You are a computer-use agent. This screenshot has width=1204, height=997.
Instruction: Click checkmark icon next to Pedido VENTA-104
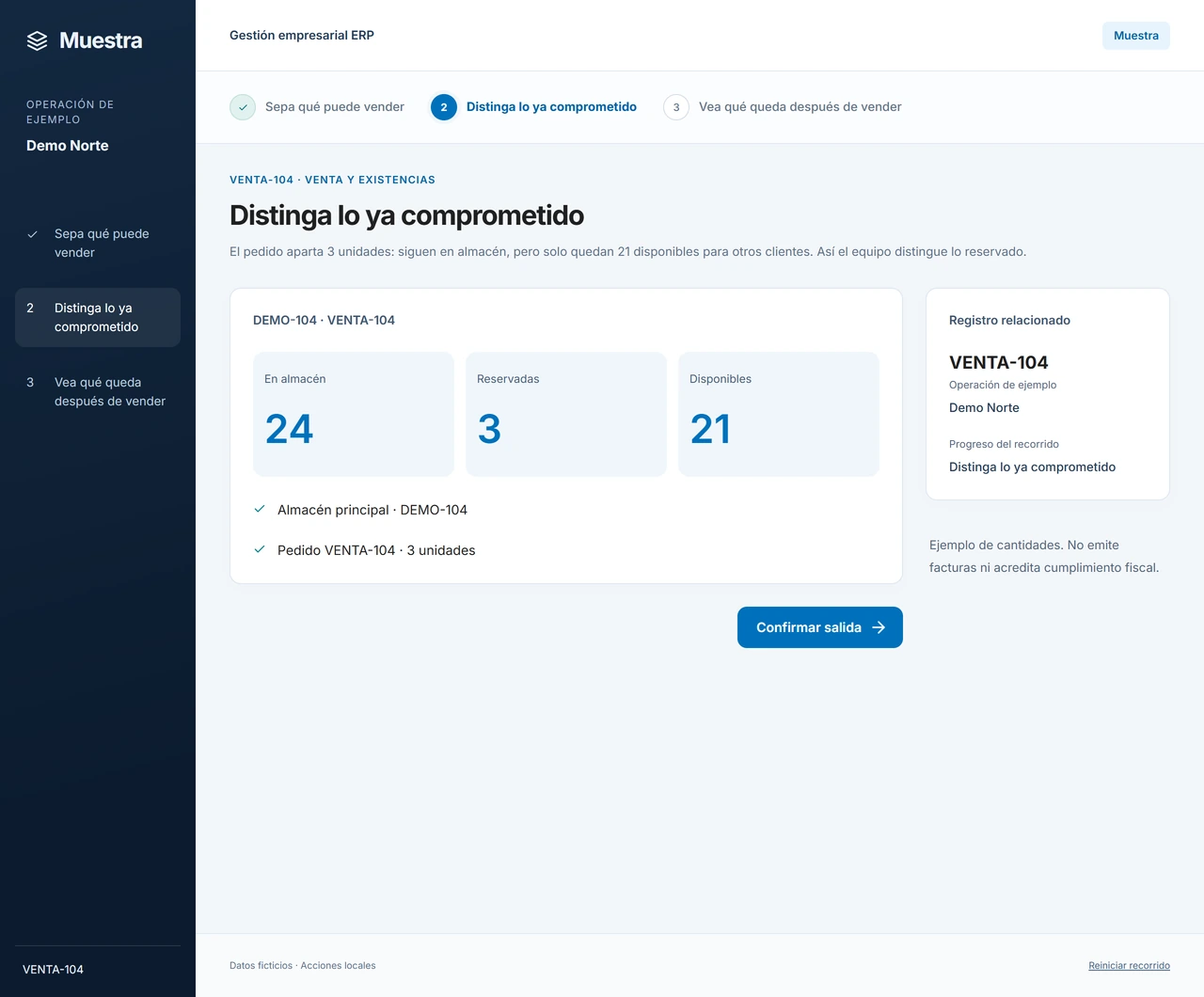pyautogui.click(x=260, y=549)
